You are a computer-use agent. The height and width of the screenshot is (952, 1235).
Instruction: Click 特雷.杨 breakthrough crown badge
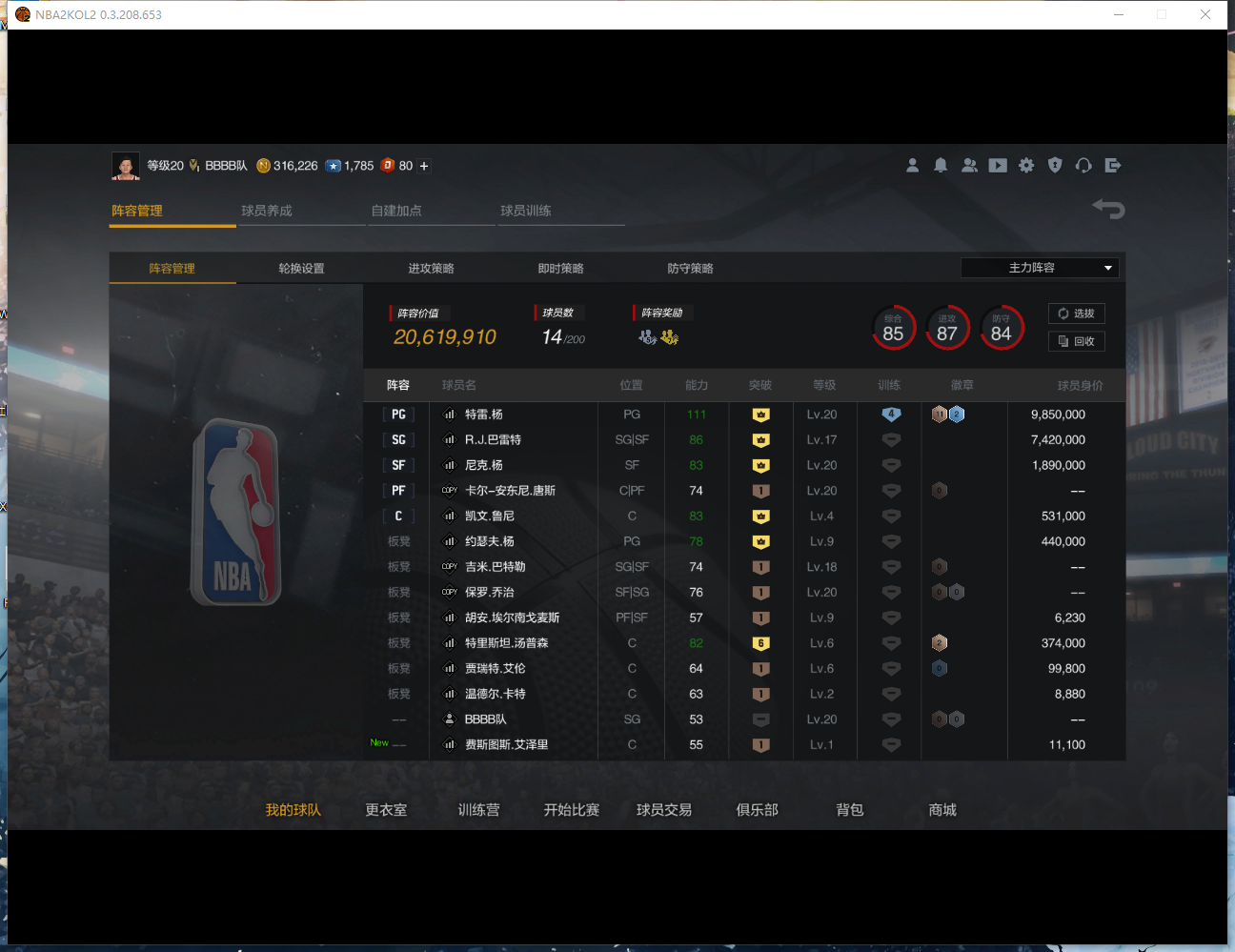(x=760, y=415)
